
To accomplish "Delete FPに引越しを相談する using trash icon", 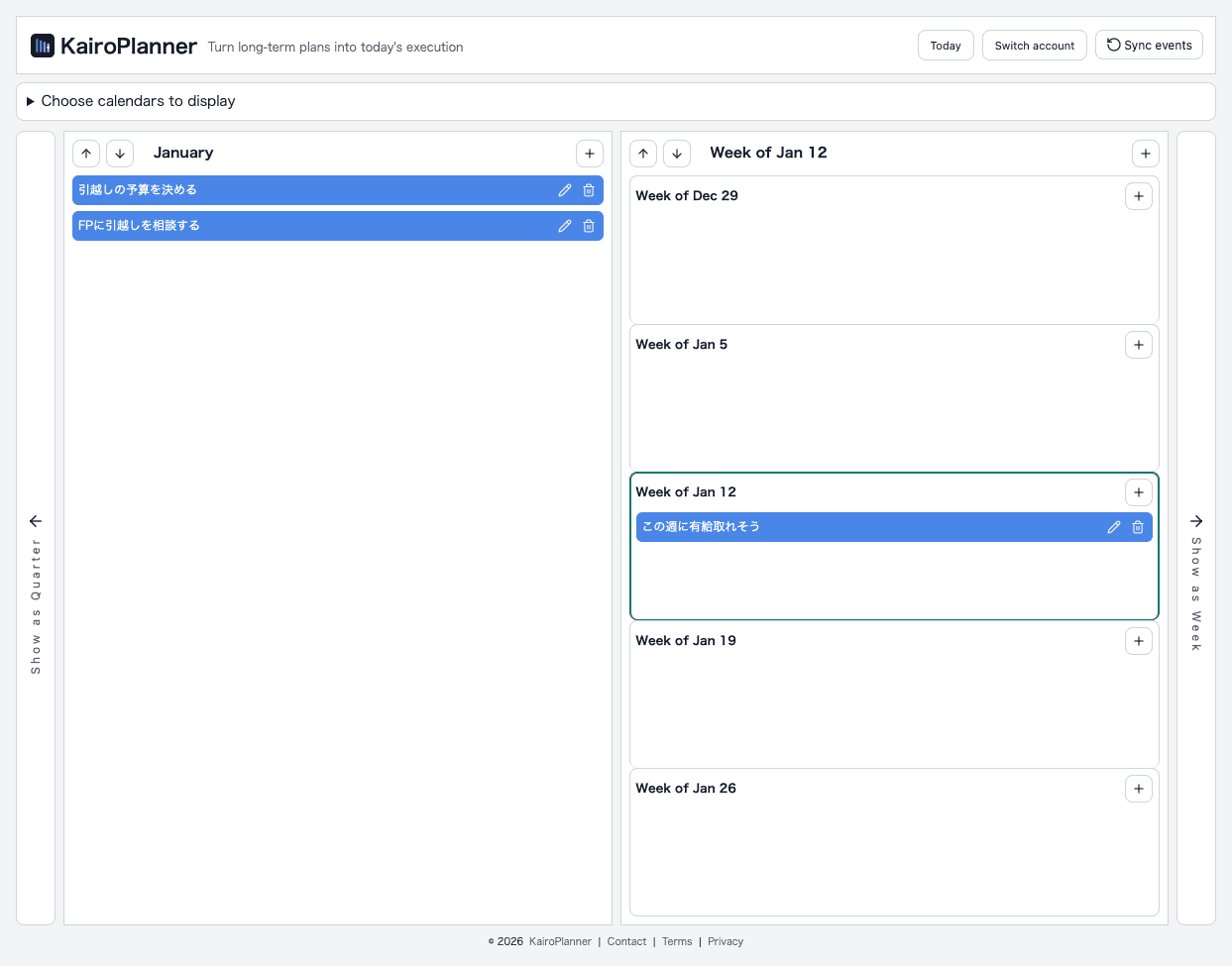I will click(x=589, y=226).
